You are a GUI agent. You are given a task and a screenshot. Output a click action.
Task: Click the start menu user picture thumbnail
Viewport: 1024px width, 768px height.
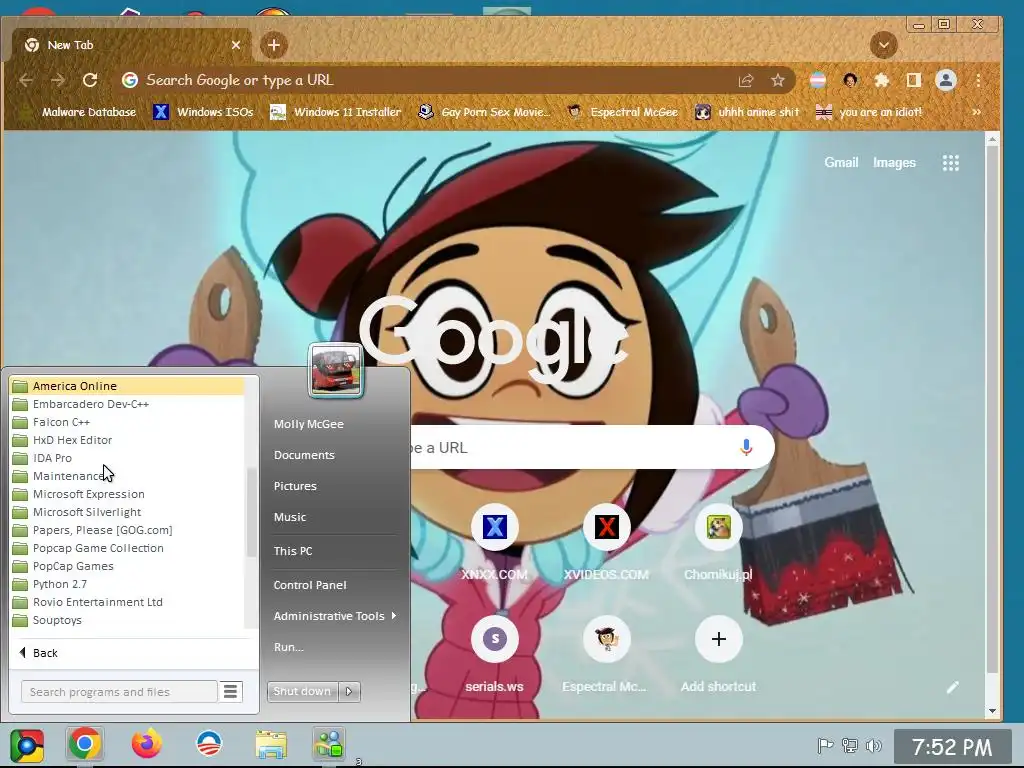click(x=336, y=370)
